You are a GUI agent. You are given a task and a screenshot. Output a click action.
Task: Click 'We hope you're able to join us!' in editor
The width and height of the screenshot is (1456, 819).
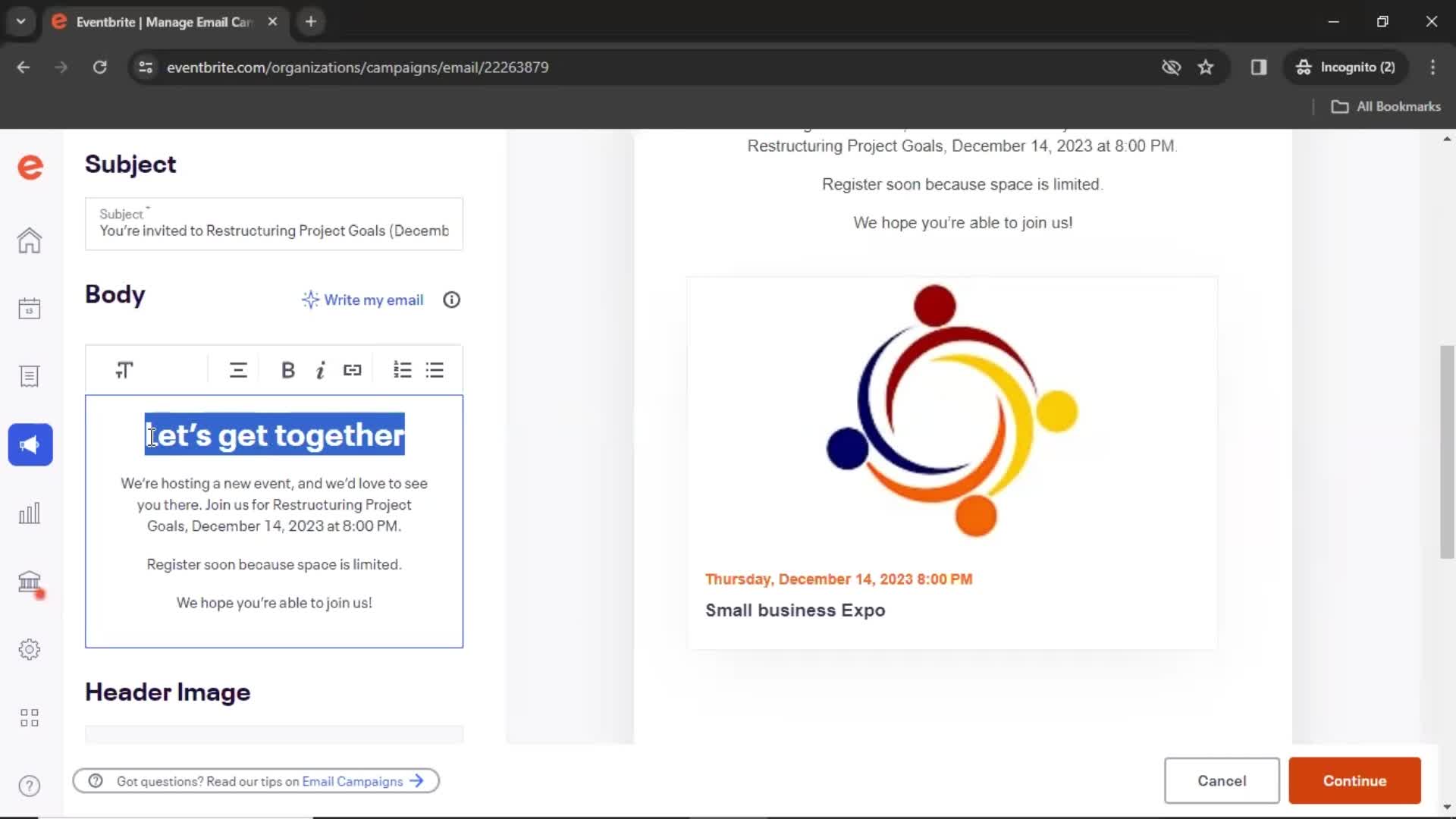[275, 603]
